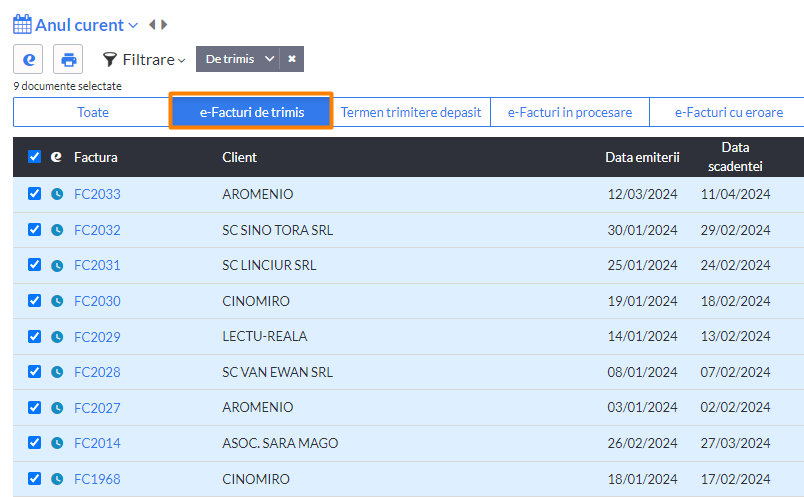Open invoice FC2028 link
Image resolution: width=804 pixels, height=497 pixels.
pyautogui.click(x=97, y=372)
